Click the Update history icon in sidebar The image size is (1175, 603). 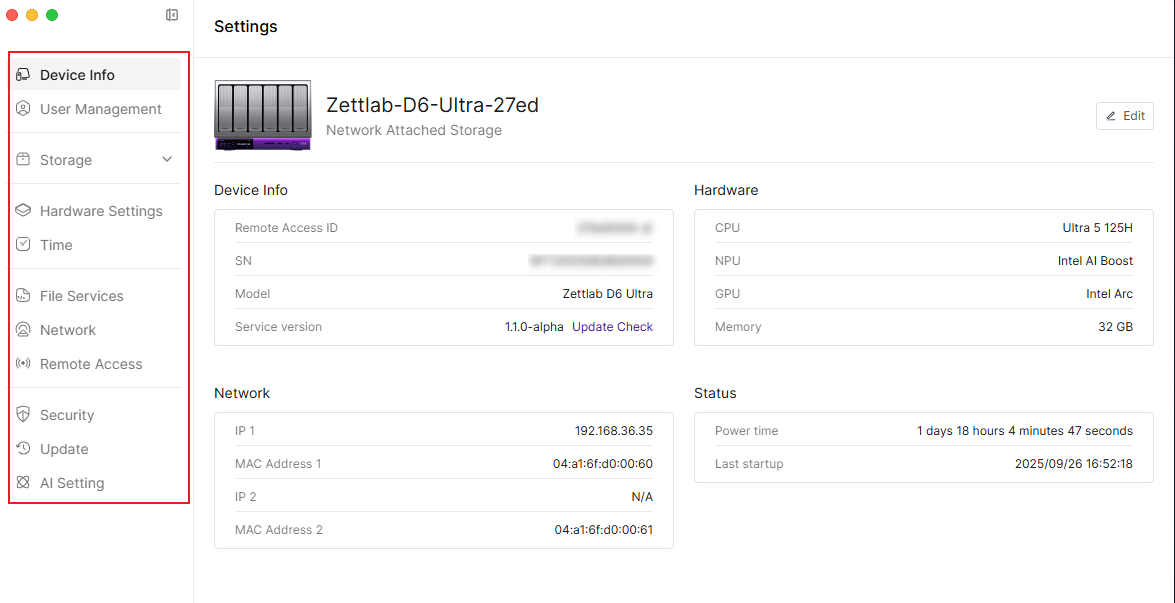[x=23, y=449]
